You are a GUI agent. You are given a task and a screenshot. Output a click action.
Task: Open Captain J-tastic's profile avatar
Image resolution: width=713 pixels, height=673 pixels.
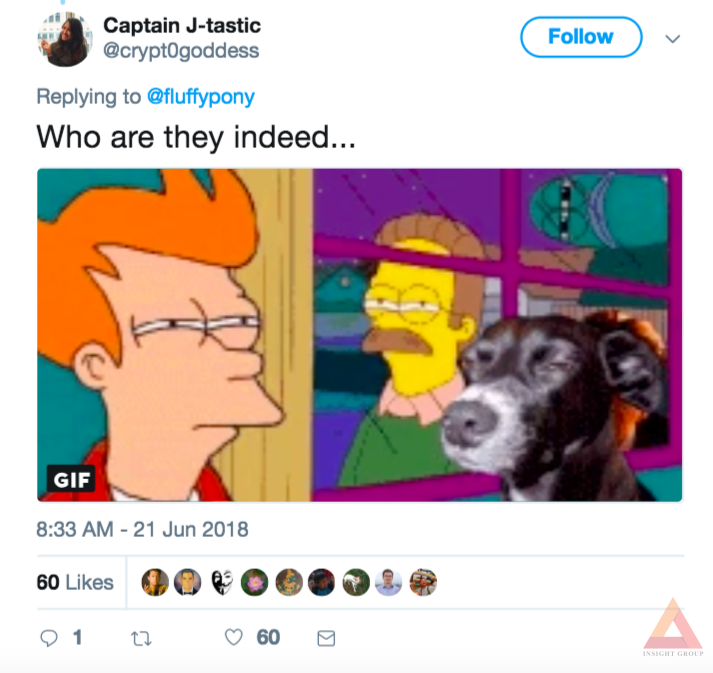click(x=65, y=39)
